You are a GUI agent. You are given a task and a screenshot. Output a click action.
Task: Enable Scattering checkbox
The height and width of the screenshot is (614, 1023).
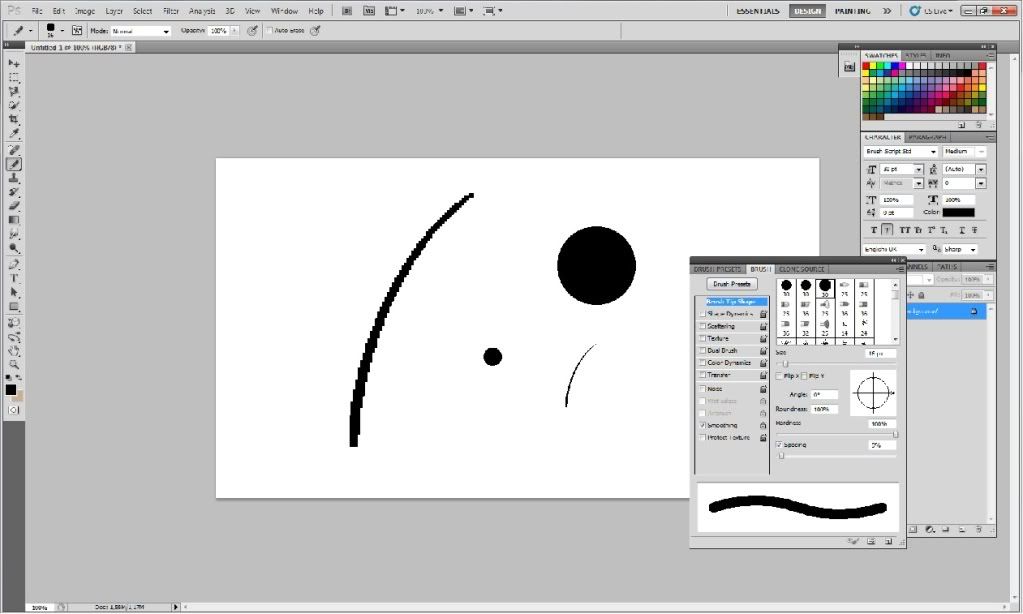[x=703, y=326]
